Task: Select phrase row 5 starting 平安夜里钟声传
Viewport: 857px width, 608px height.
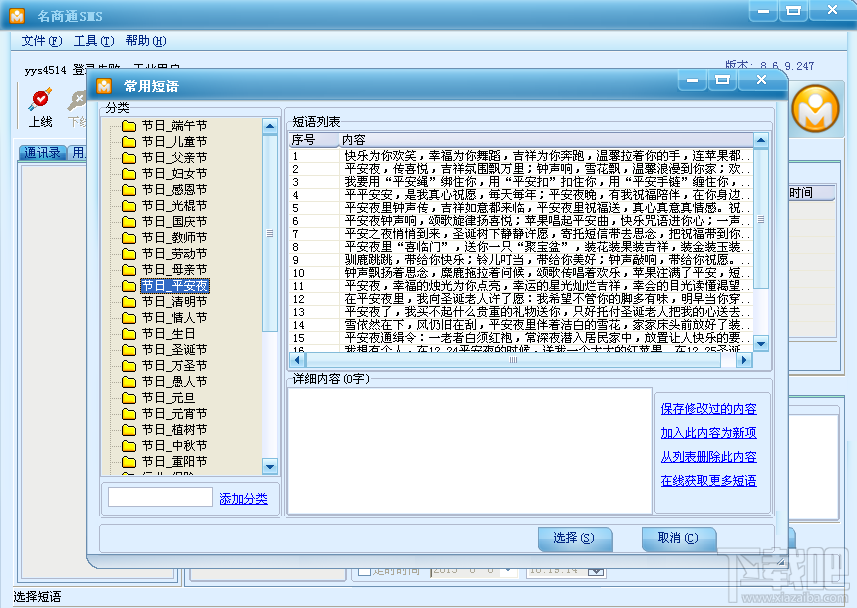Action: click(521, 208)
